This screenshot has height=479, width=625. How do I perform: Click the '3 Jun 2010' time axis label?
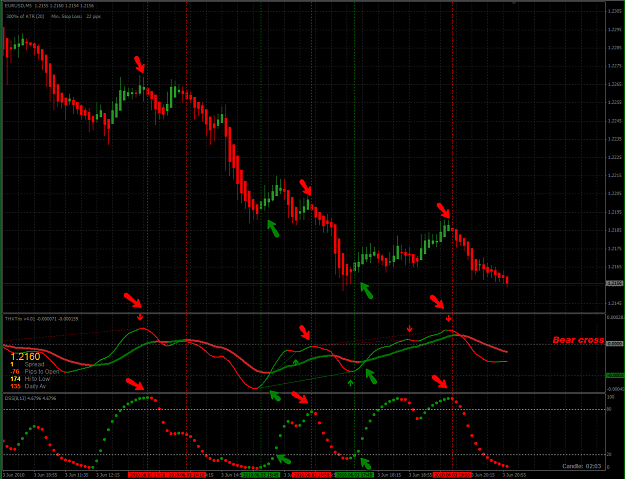(14, 475)
